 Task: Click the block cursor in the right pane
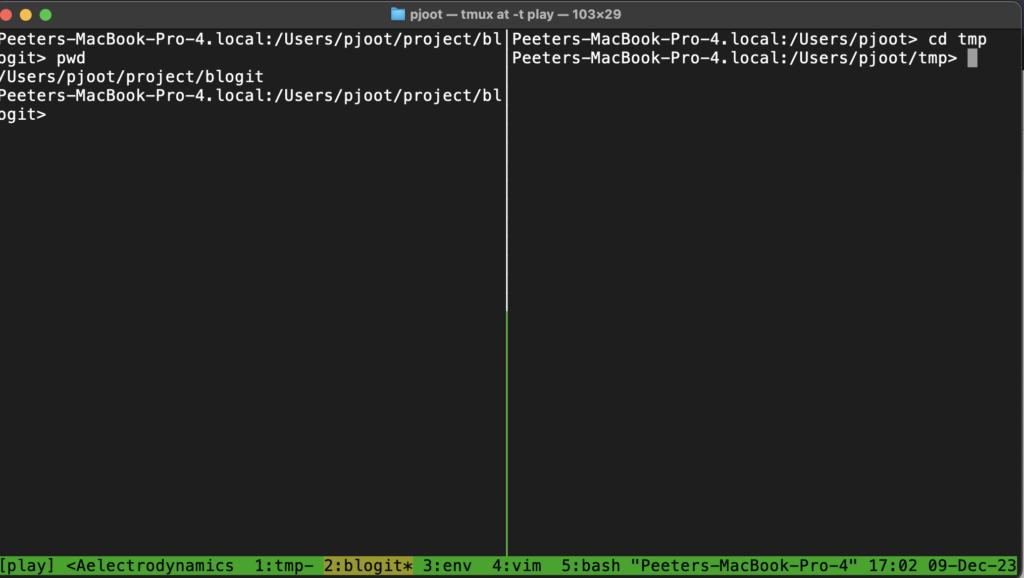click(972, 58)
